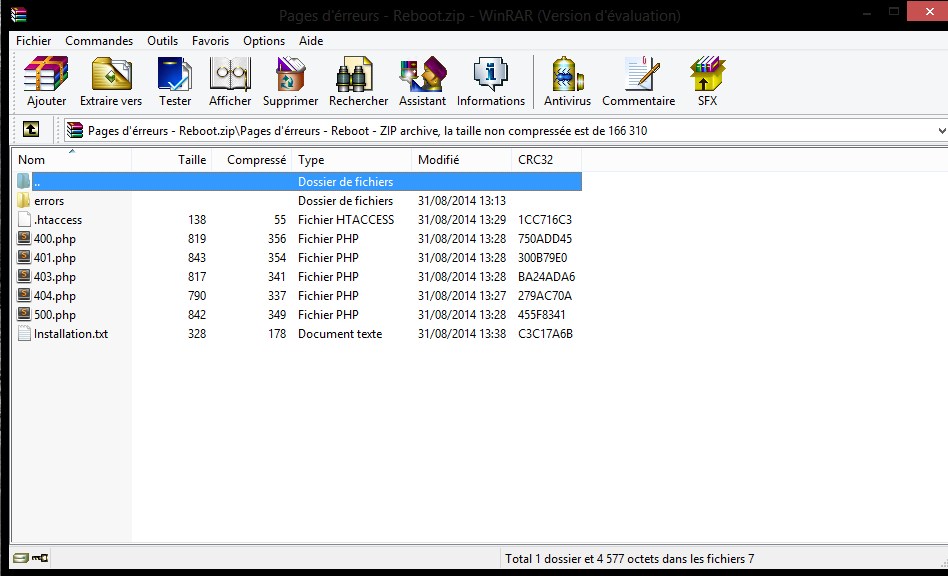Sort files by Compressé column

point(252,160)
